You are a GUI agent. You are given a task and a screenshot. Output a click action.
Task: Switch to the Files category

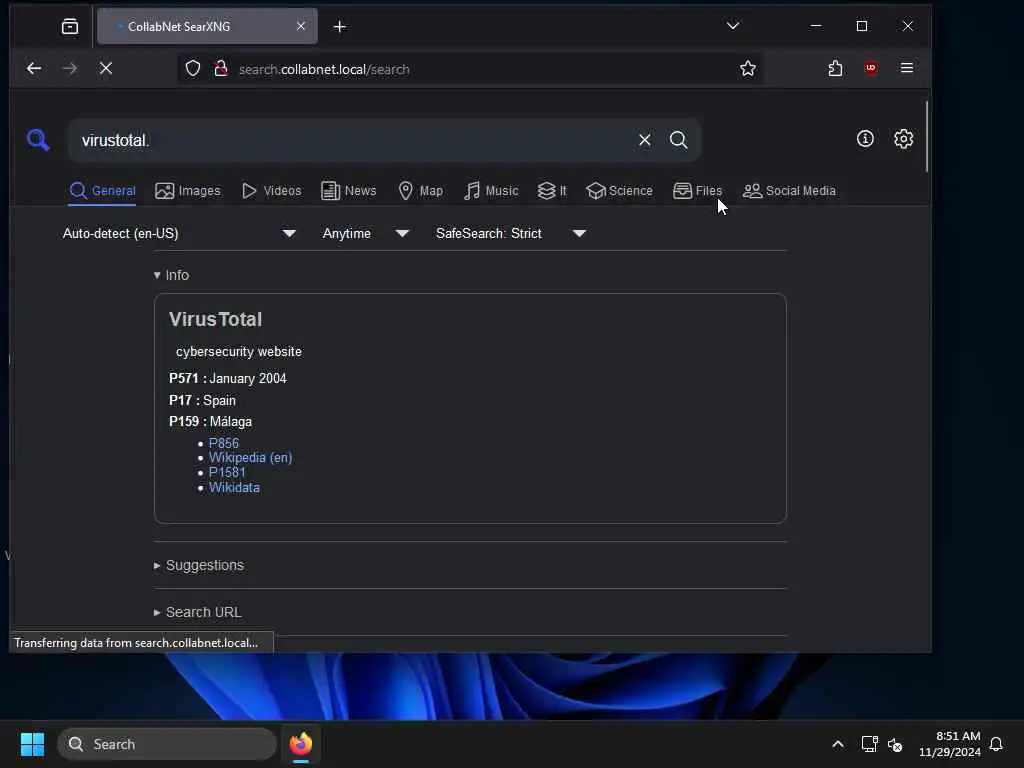click(697, 191)
